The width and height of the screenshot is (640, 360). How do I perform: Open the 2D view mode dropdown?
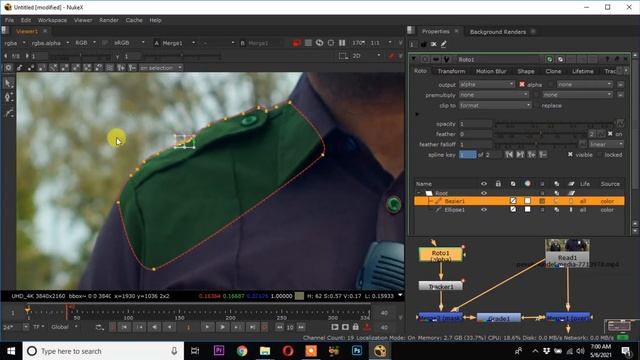pos(366,56)
